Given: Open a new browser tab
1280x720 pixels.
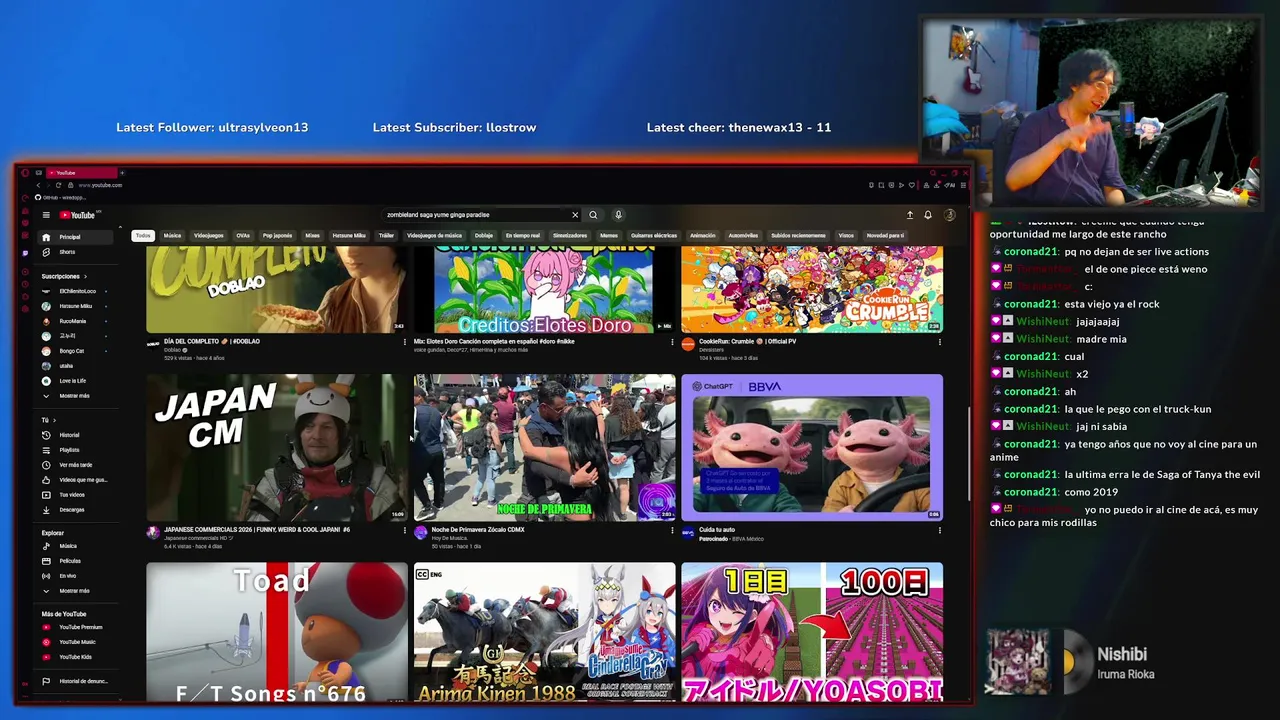Looking at the screenshot, I should (x=122, y=173).
